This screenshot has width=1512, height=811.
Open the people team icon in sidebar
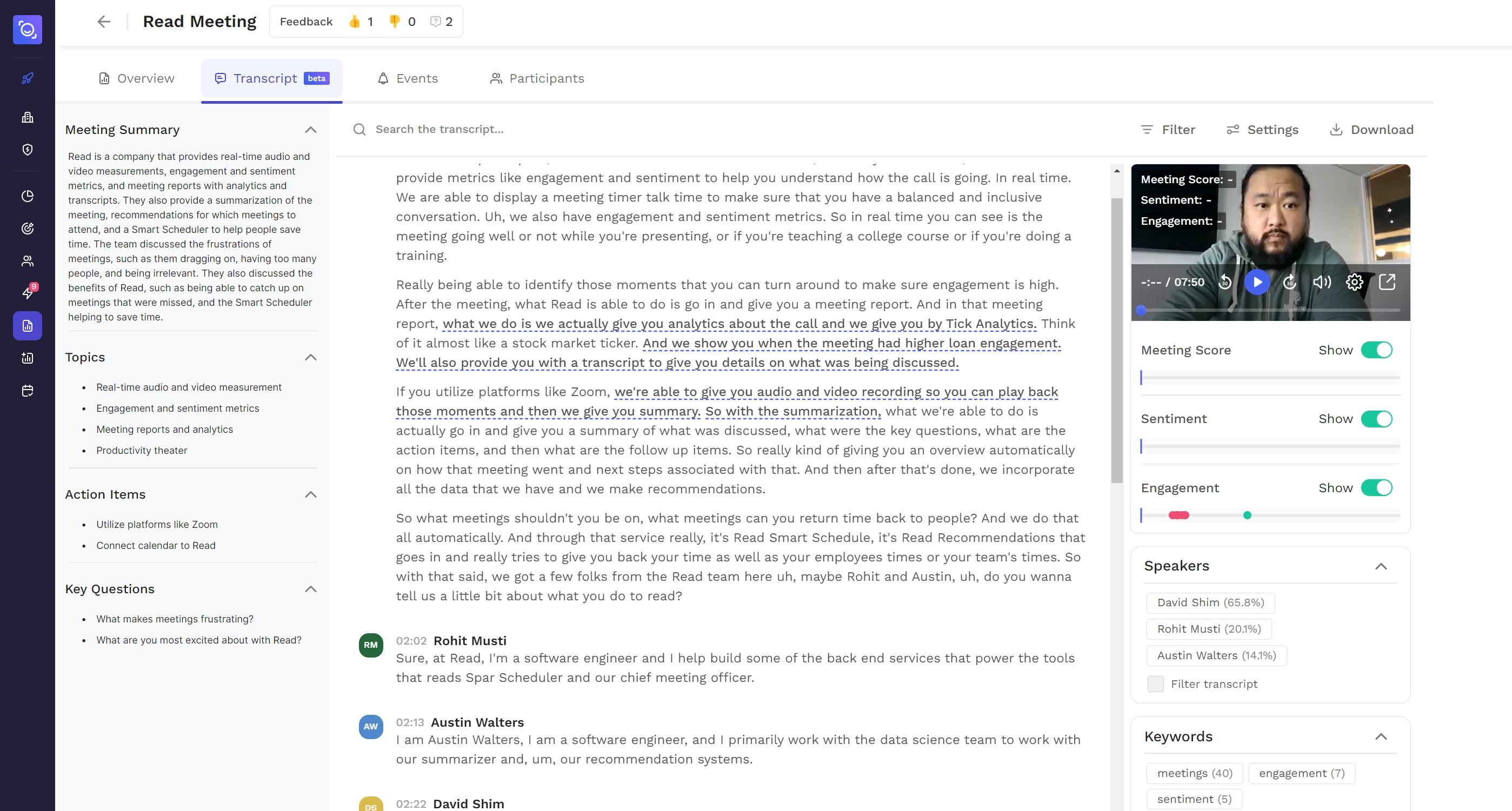point(28,261)
